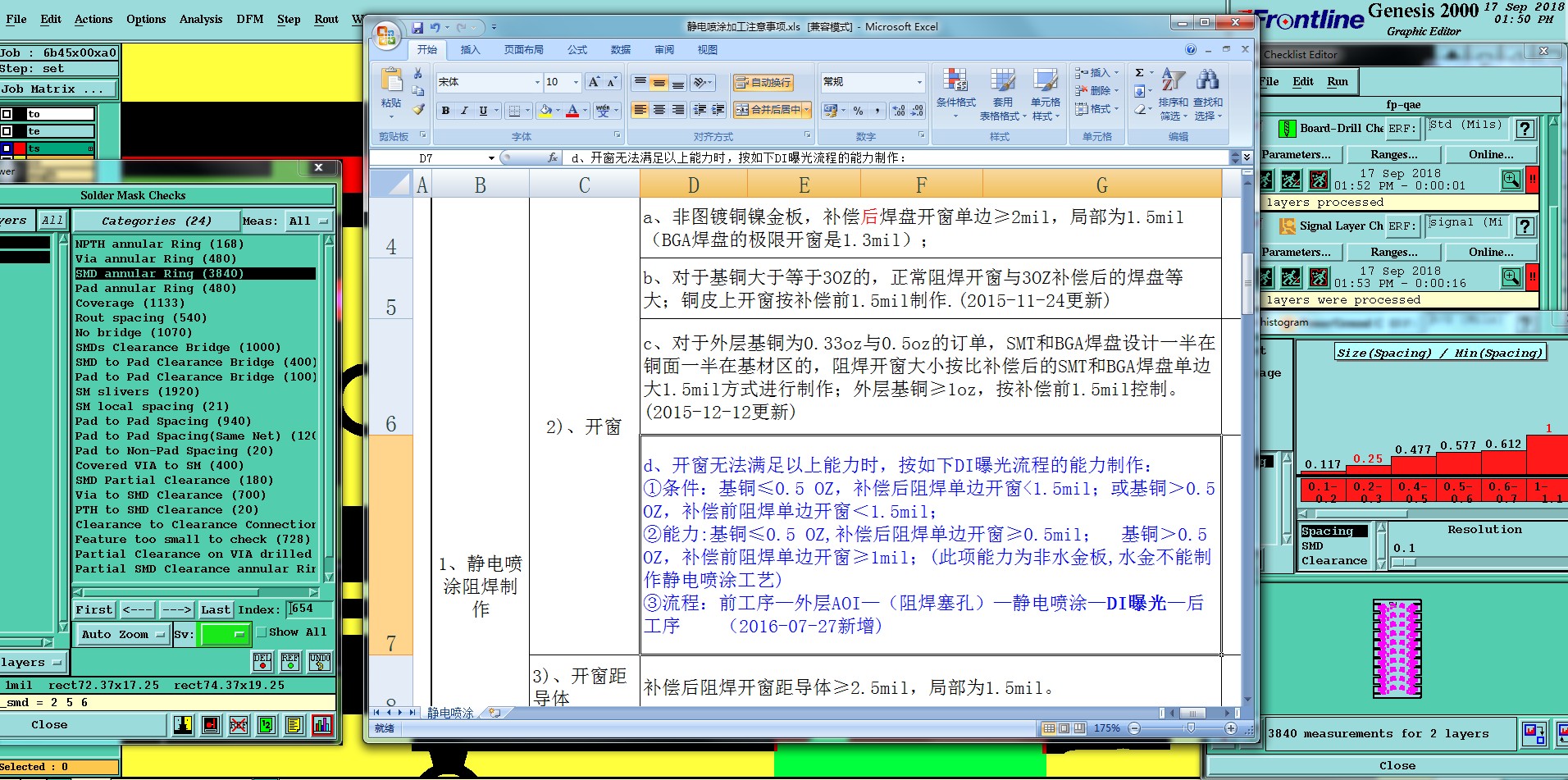
Task: Click the Excel Office round button
Action: pyautogui.click(x=385, y=35)
